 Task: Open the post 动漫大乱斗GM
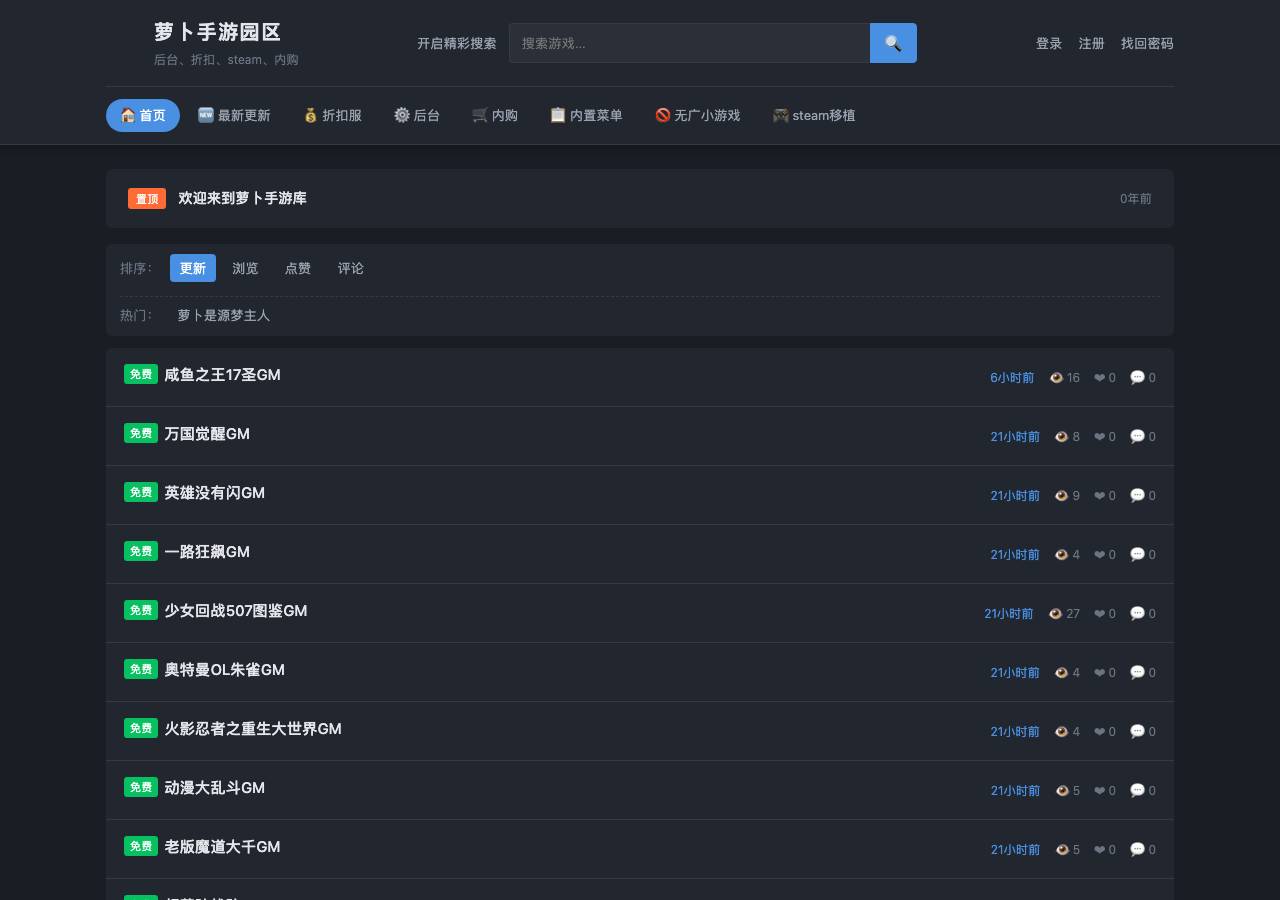(x=215, y=788)
